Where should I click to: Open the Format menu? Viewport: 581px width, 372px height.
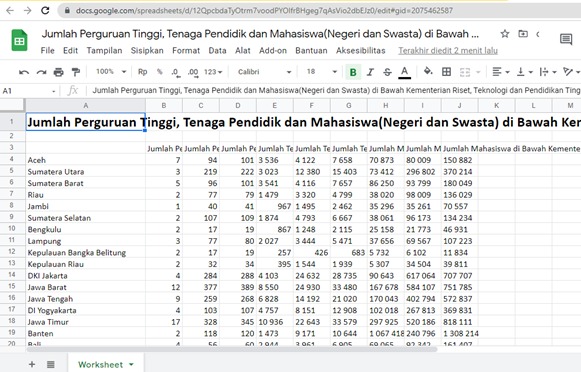(x=186, y=50)
